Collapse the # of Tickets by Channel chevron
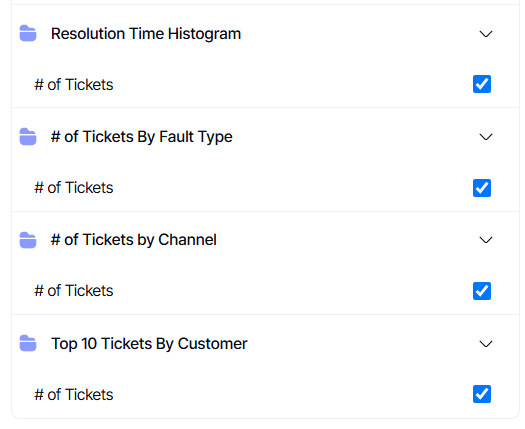Image resolution: width=525 pixels, height=429 pixels. (485, 240)
